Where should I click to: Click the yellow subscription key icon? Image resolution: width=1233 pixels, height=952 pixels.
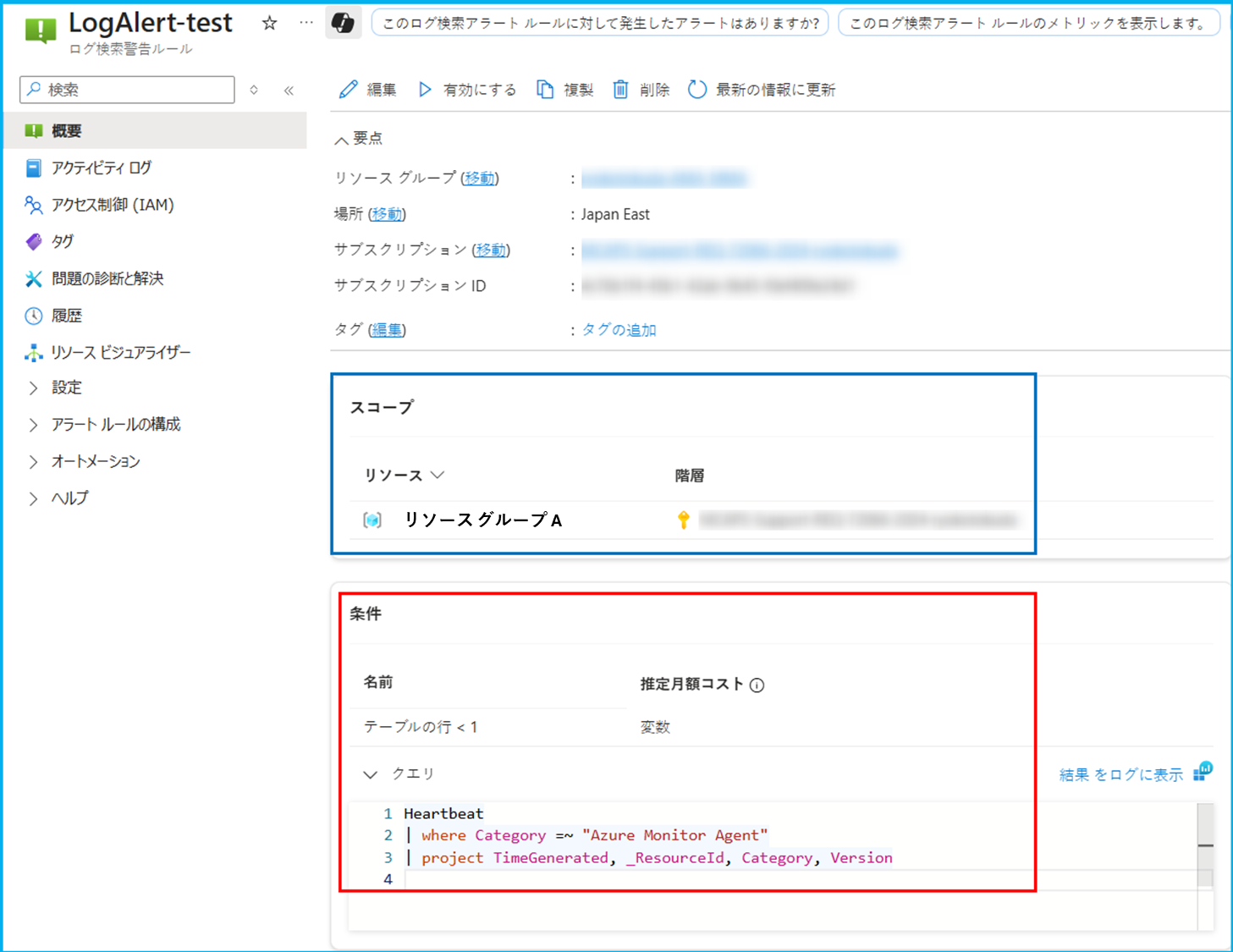tap(684, 520)
